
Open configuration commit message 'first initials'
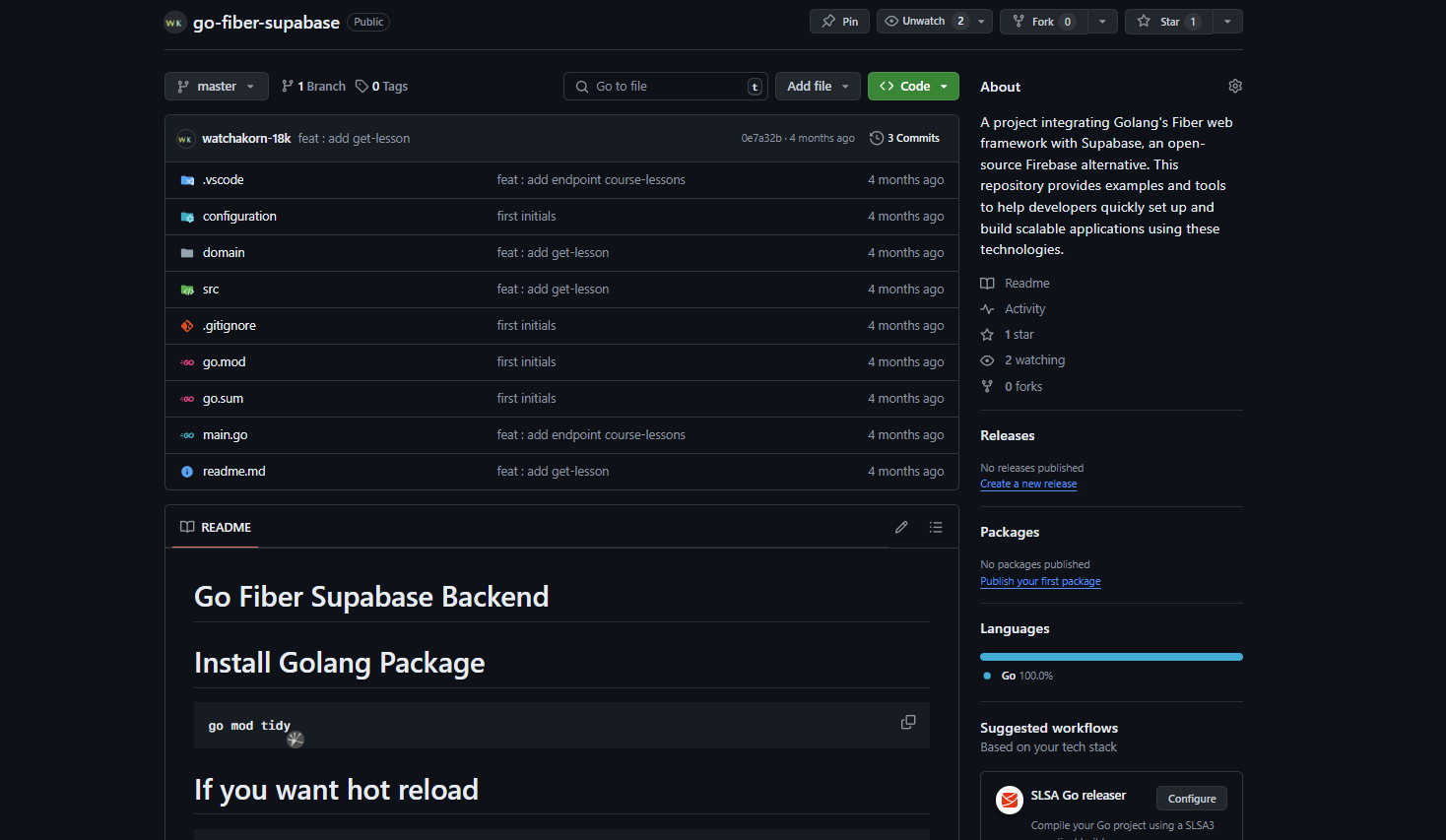pyautogui.click(x=526, y=217)
